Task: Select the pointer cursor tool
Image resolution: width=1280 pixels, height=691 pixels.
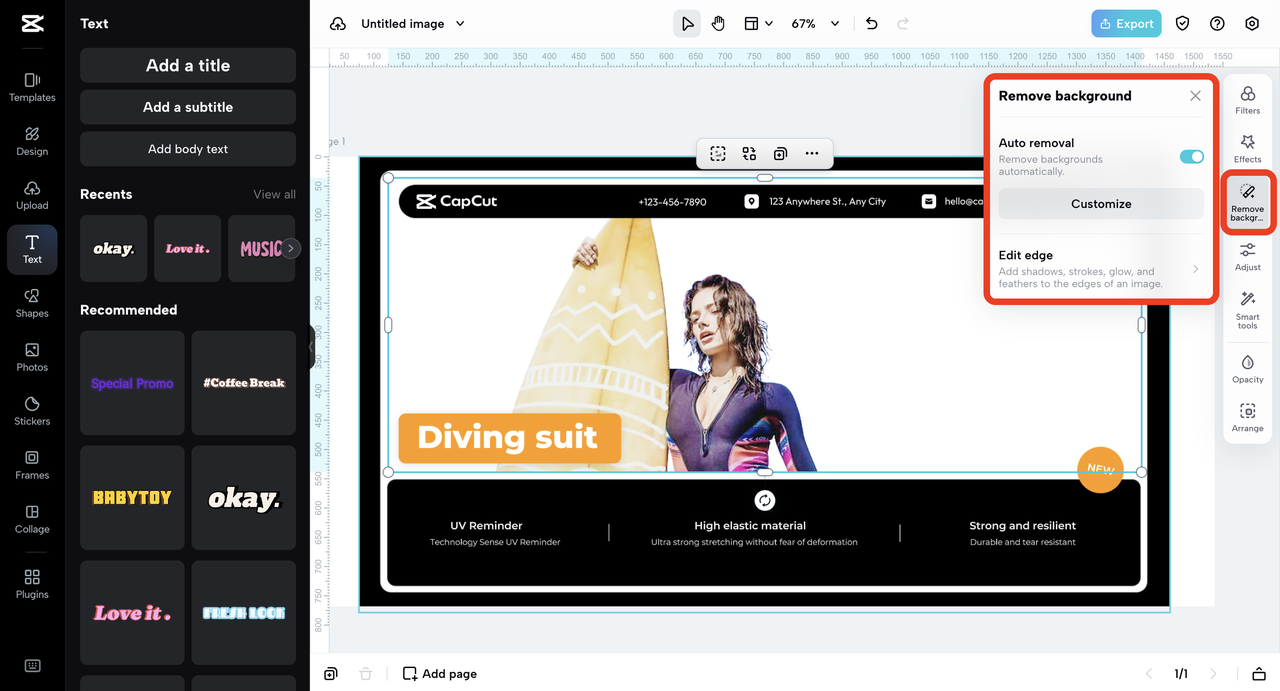Action: tap(687, 24)
